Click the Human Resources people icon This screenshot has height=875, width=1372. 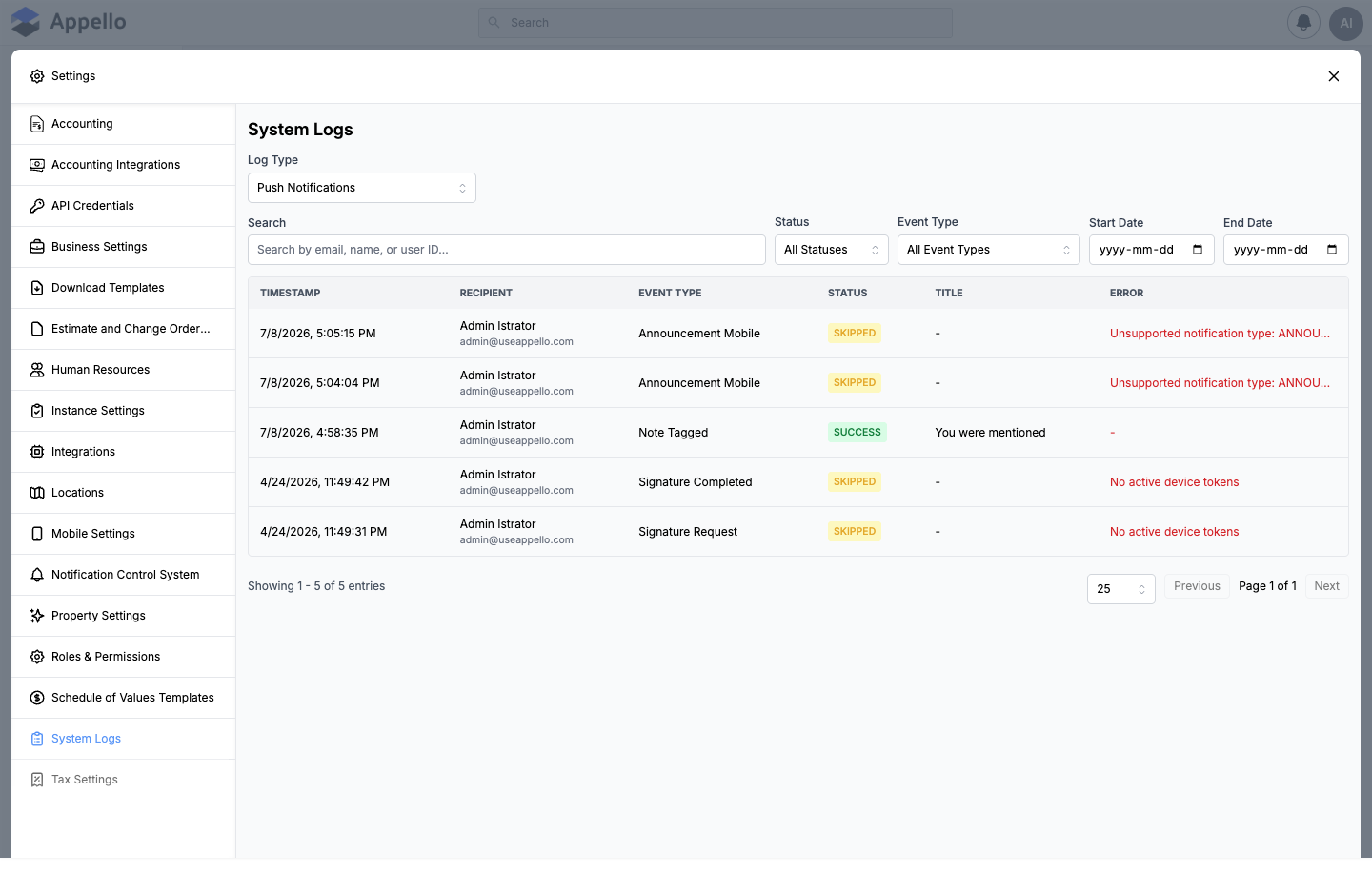point(37,370)
